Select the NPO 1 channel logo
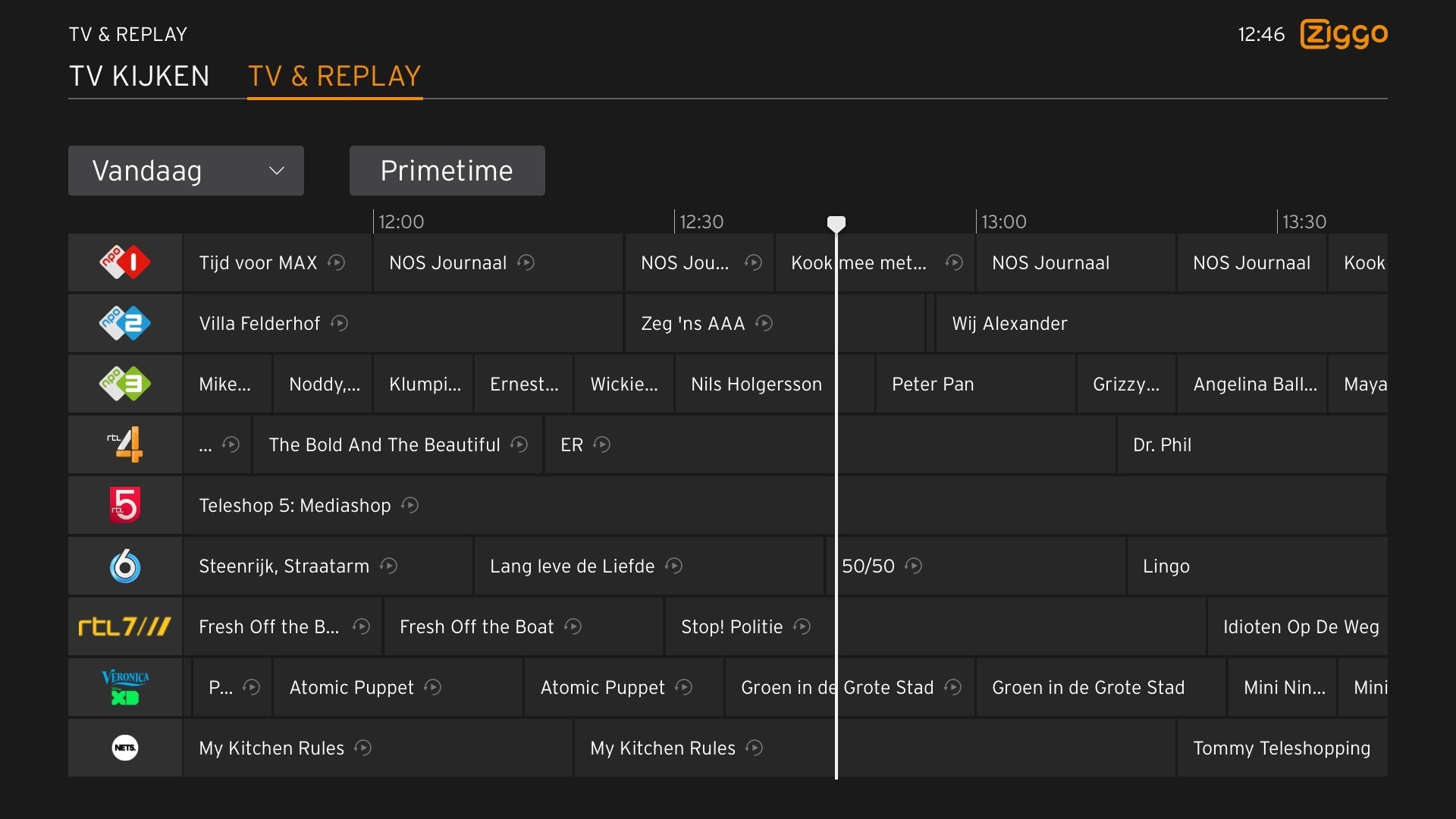Image resolution: width=1456 pixels, height=819 pixels. tap(124, 262)
